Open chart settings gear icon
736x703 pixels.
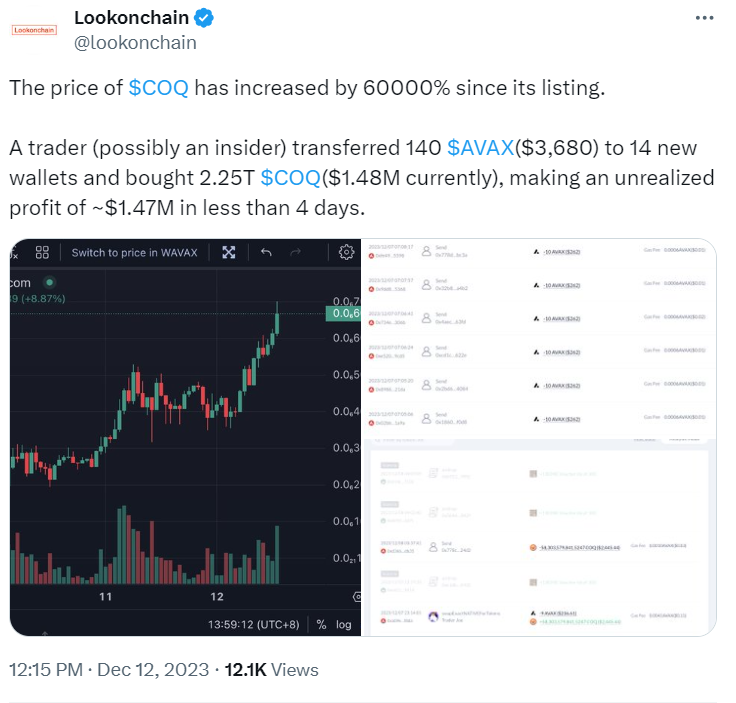(346, 252)
